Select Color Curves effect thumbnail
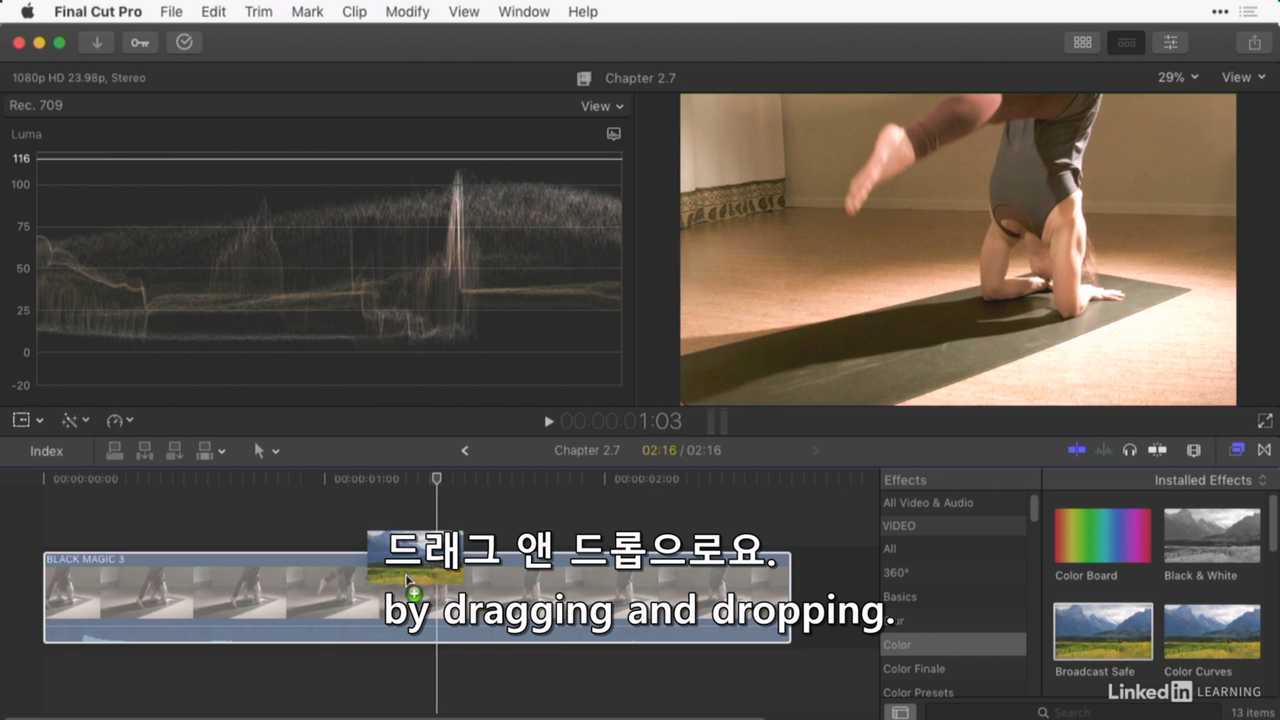The width and height of the screenshot is (1280, 720). click(1212, 631)
